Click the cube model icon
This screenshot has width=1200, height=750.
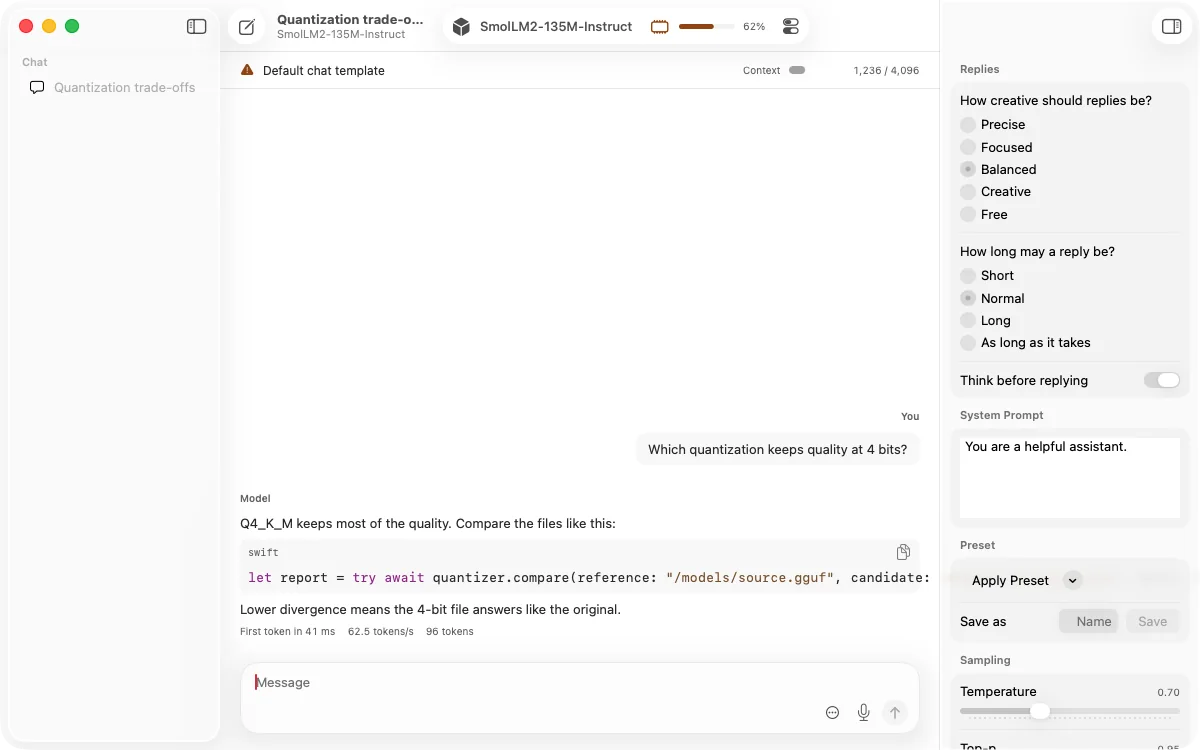[x=461, y=27]
